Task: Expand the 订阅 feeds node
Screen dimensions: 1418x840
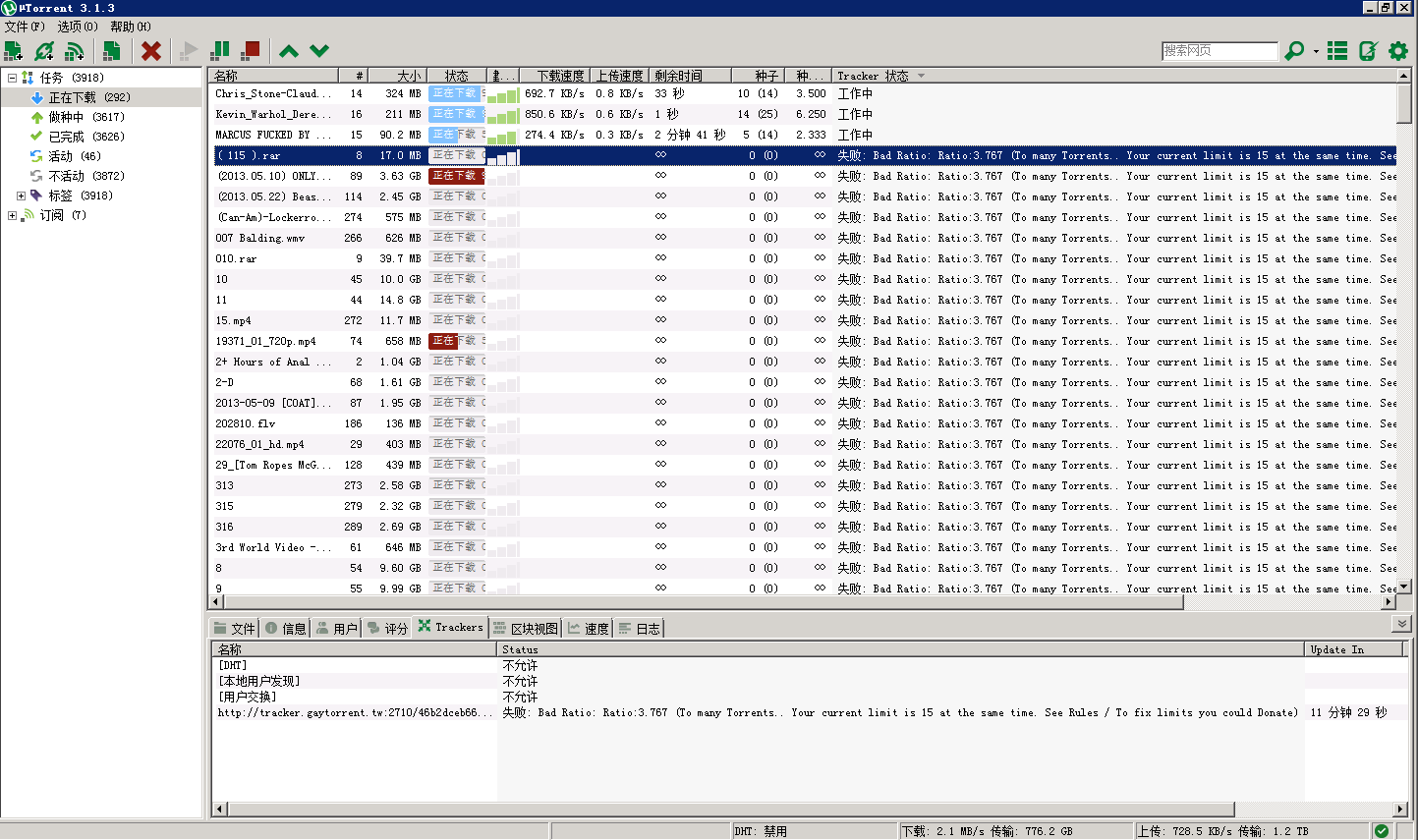Action: click(12, 215)
